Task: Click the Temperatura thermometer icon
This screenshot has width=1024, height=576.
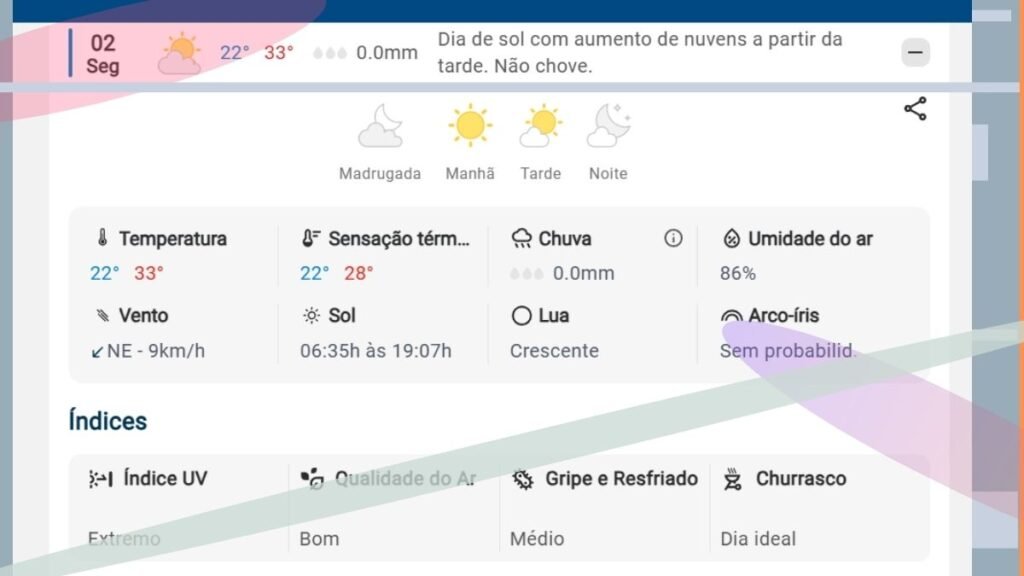Action: click(101, 238)
